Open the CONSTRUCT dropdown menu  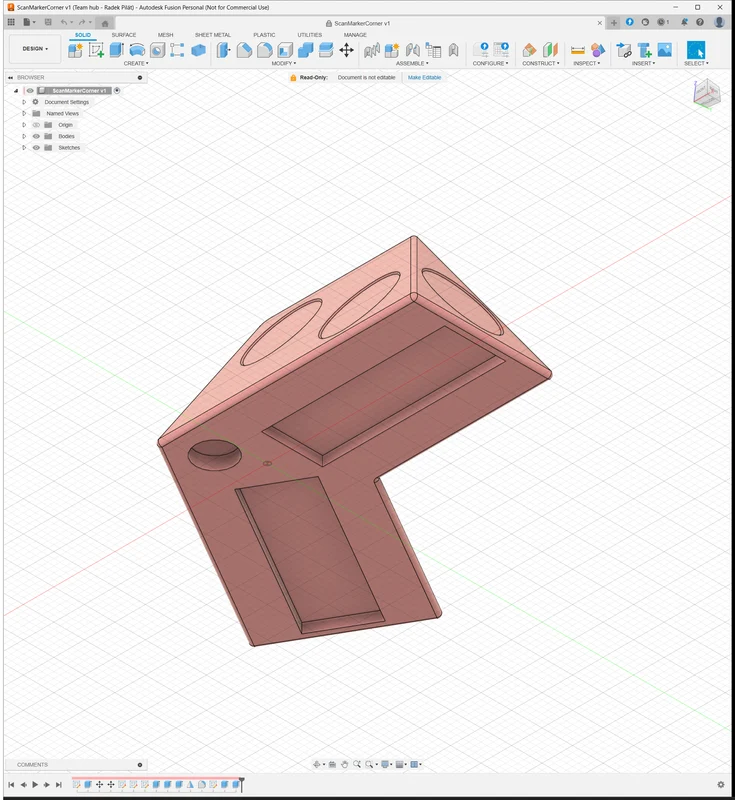(541, 63)
